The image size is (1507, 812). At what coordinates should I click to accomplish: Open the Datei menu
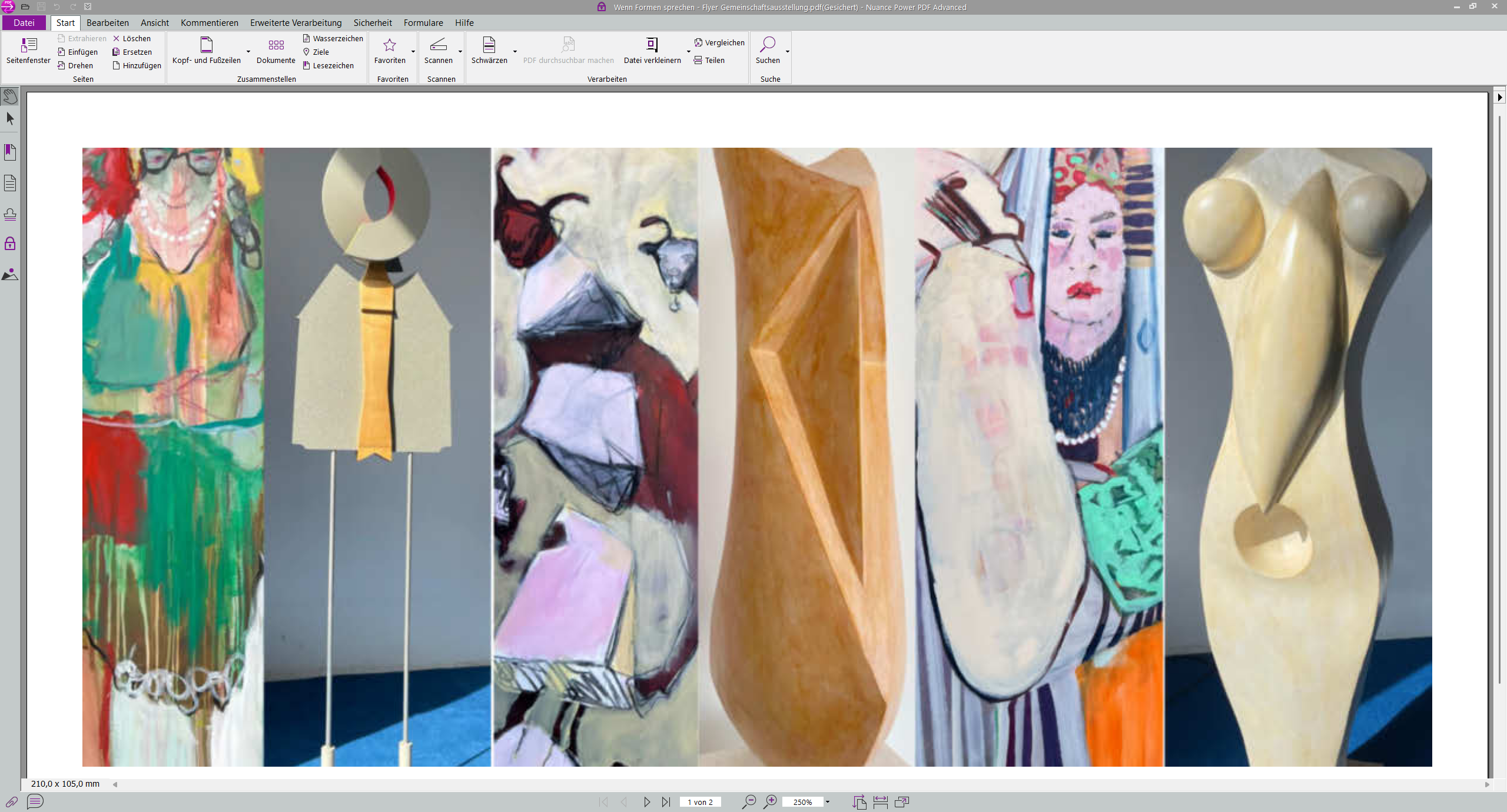(x=24, y=23)
